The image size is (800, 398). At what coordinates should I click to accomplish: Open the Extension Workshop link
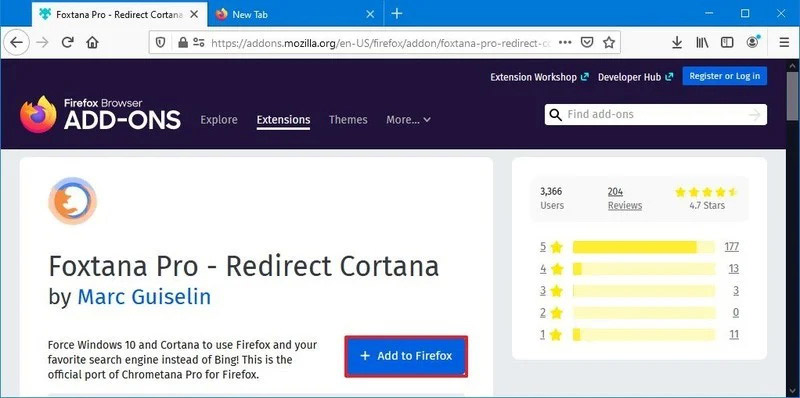pyautogui.click(x=539, y=77)
